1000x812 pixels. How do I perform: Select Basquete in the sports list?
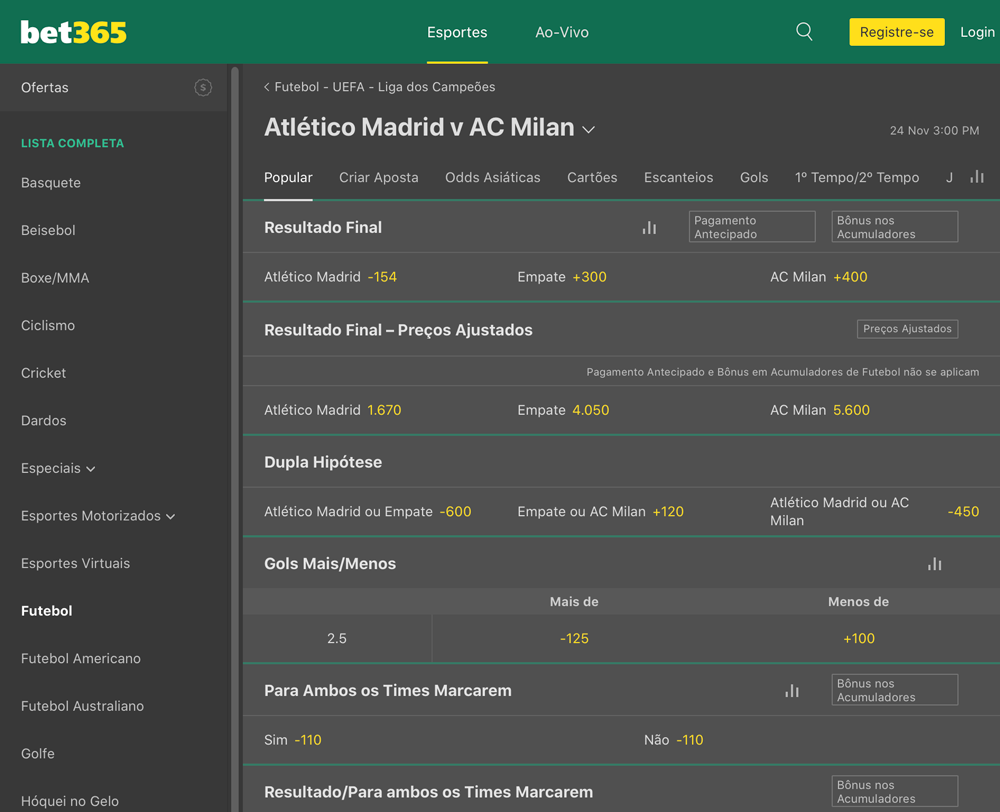click(51, 183)
